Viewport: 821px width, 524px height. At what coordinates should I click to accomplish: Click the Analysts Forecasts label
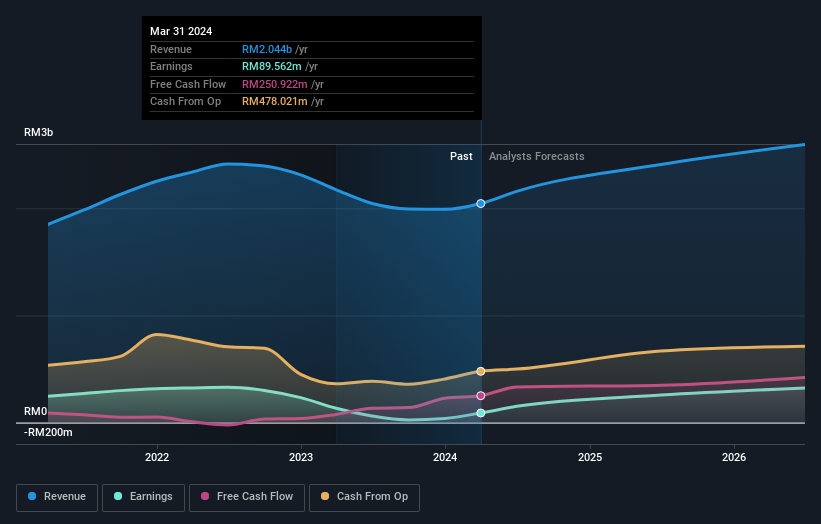point(537,157)
